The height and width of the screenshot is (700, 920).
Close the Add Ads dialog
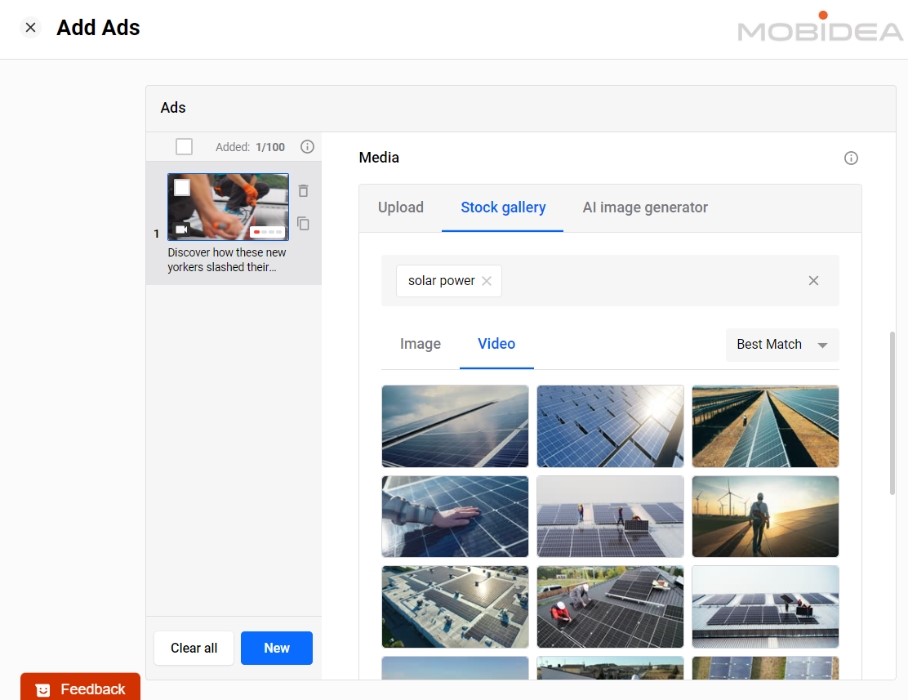coord(31,28)
